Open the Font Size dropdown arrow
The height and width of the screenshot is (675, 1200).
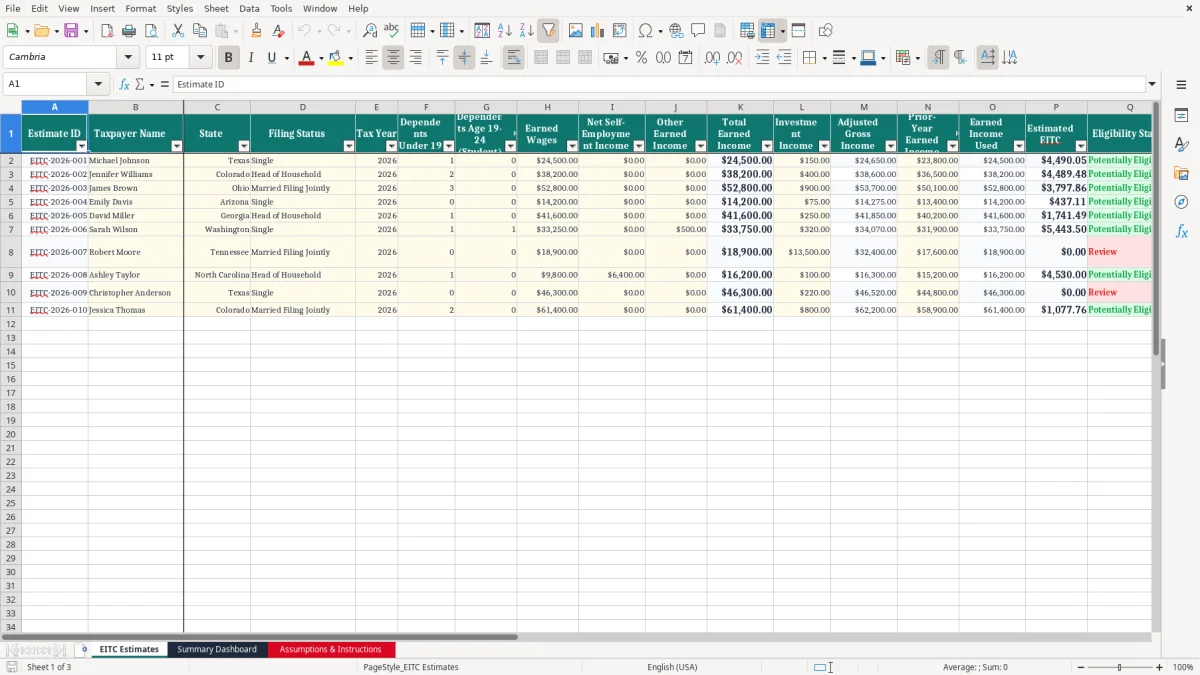click(200, 57)
